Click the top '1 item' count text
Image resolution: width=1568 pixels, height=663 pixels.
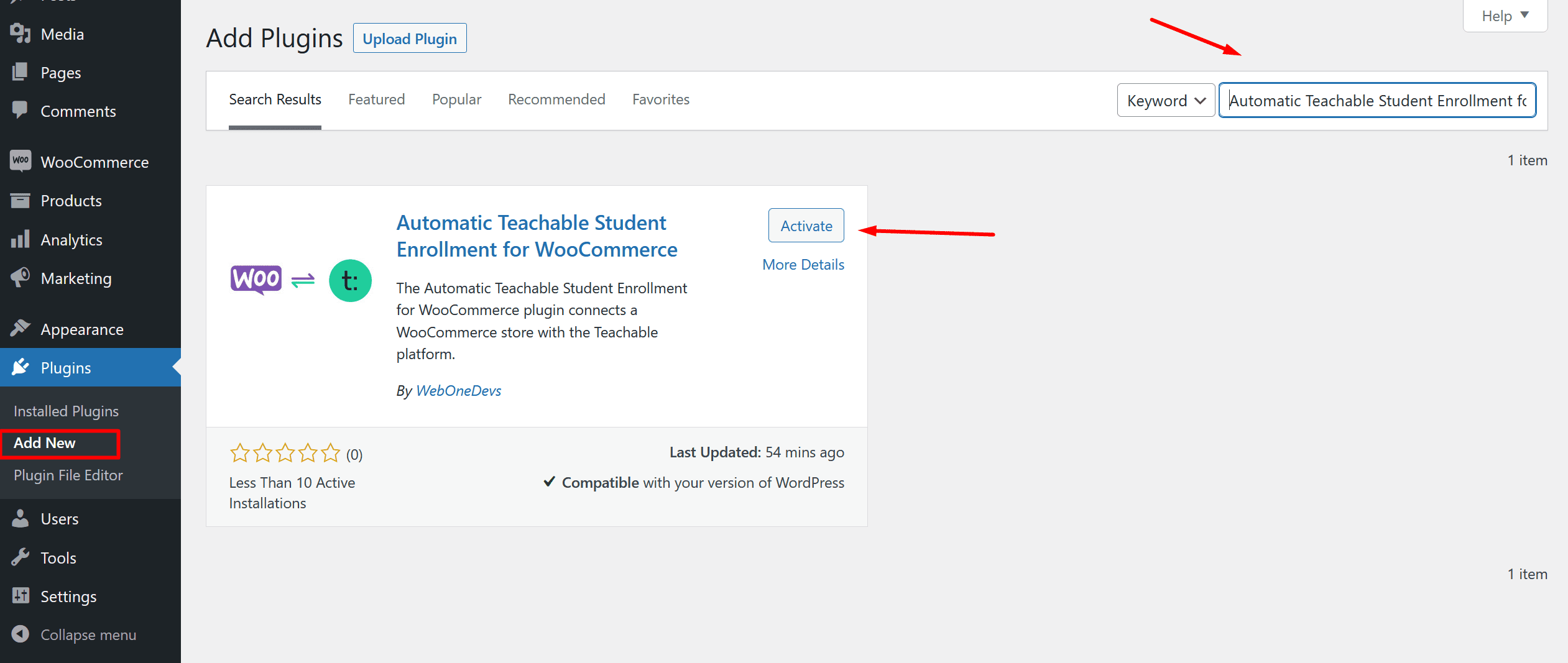(1527, 160)
